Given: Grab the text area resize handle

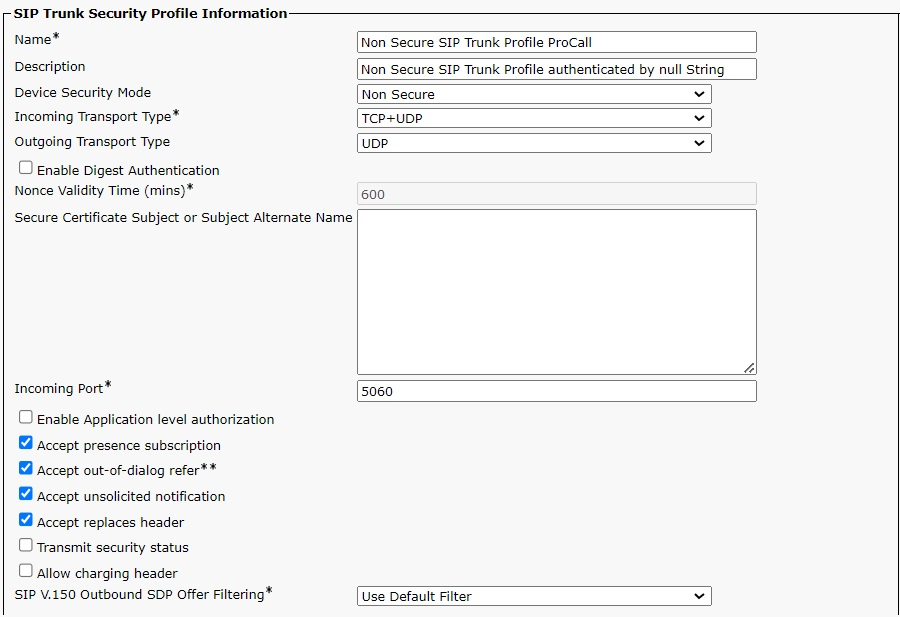Looking at the screenshot, I should (749, 367).
